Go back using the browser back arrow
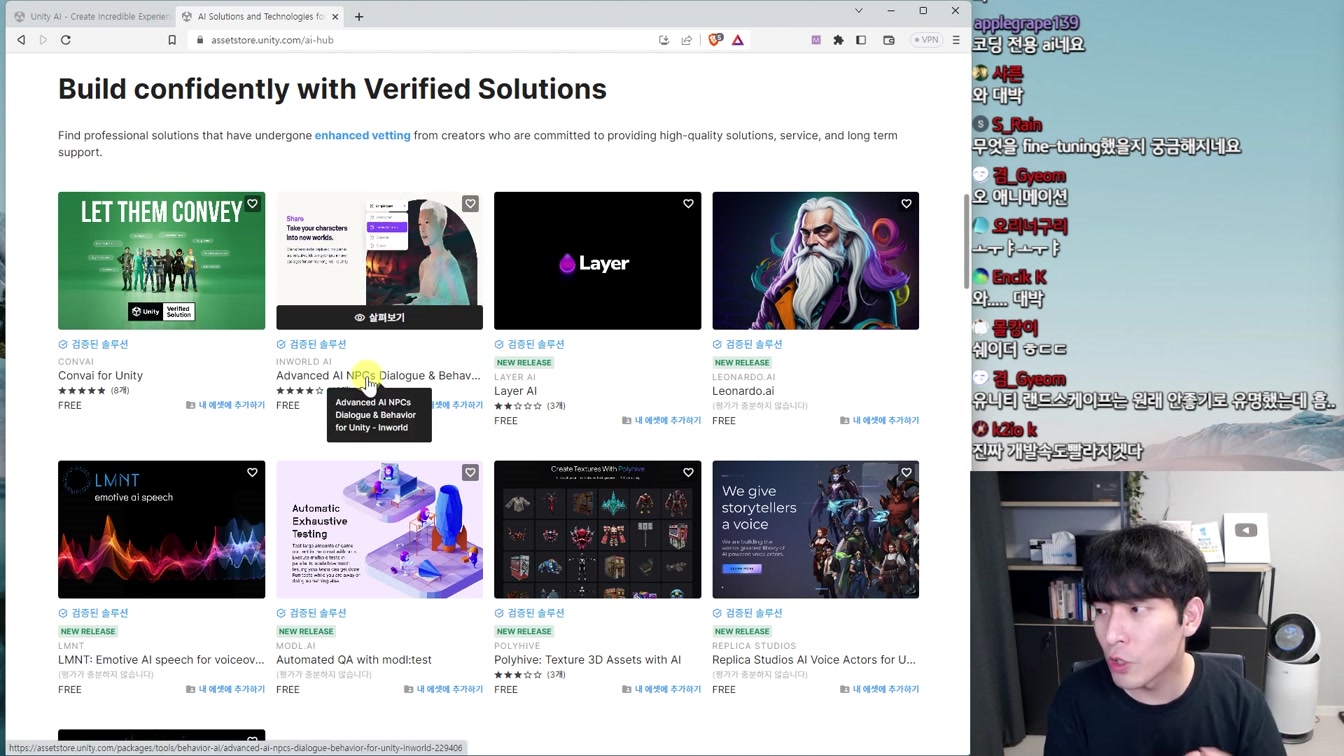1344x756 pixels. pyautogui.click(x=21, y=40)
